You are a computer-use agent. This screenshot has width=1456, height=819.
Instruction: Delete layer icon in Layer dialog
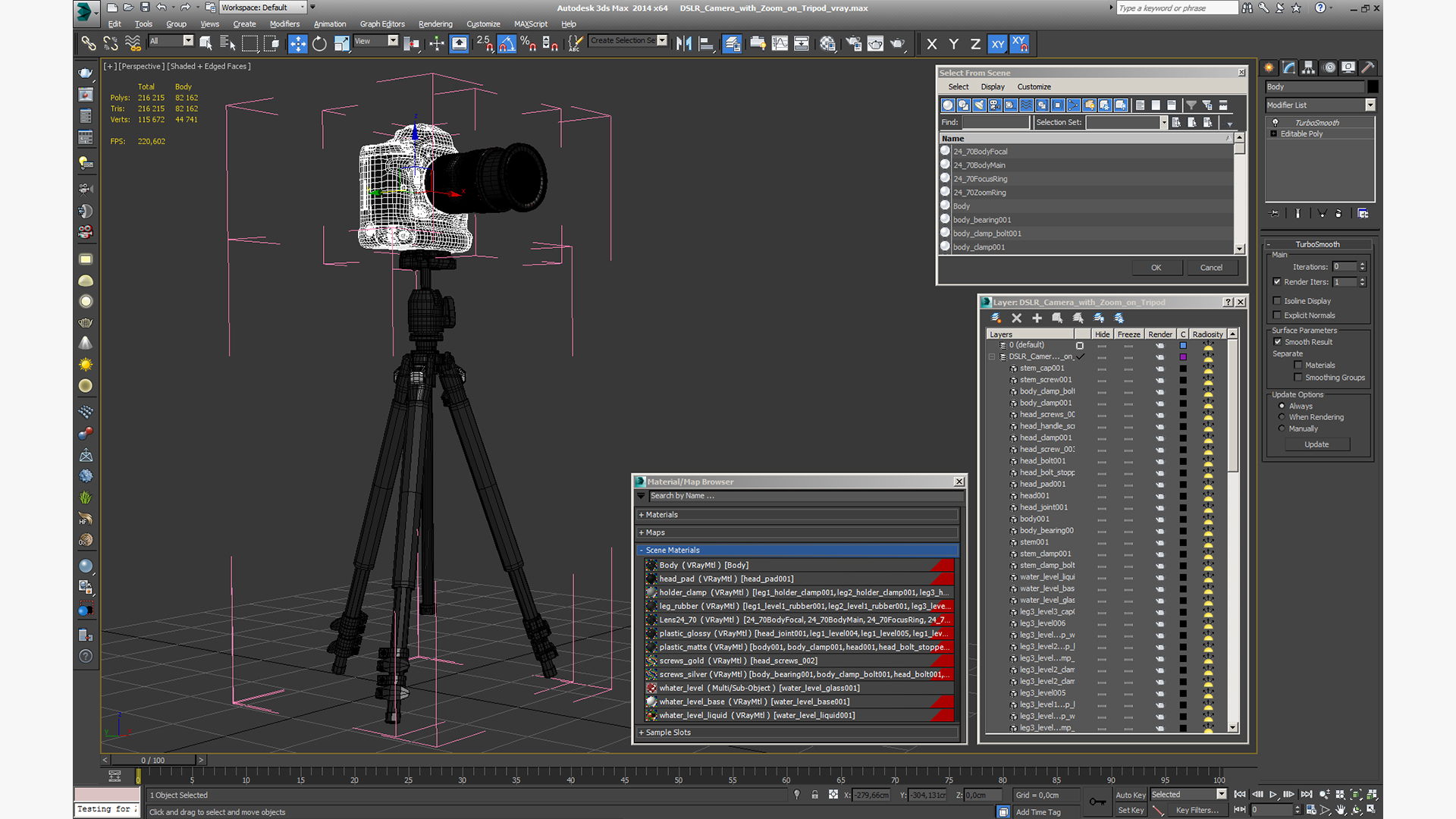tap(1017, 318)
